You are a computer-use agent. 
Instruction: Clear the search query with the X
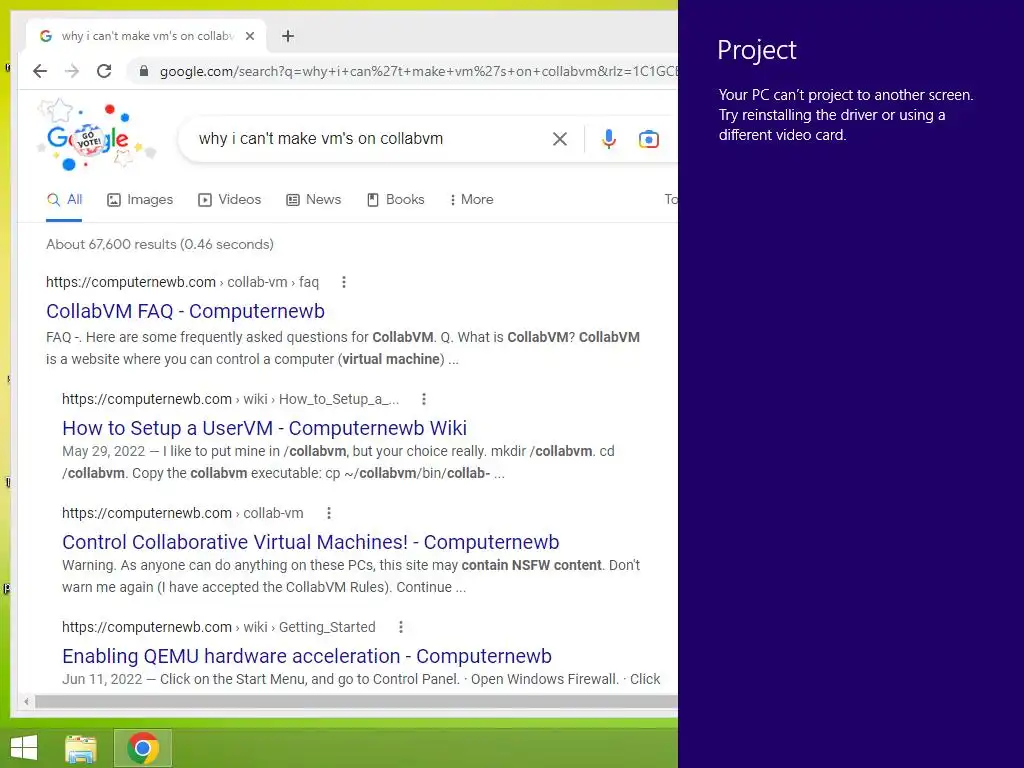click(x=560, y=139)
